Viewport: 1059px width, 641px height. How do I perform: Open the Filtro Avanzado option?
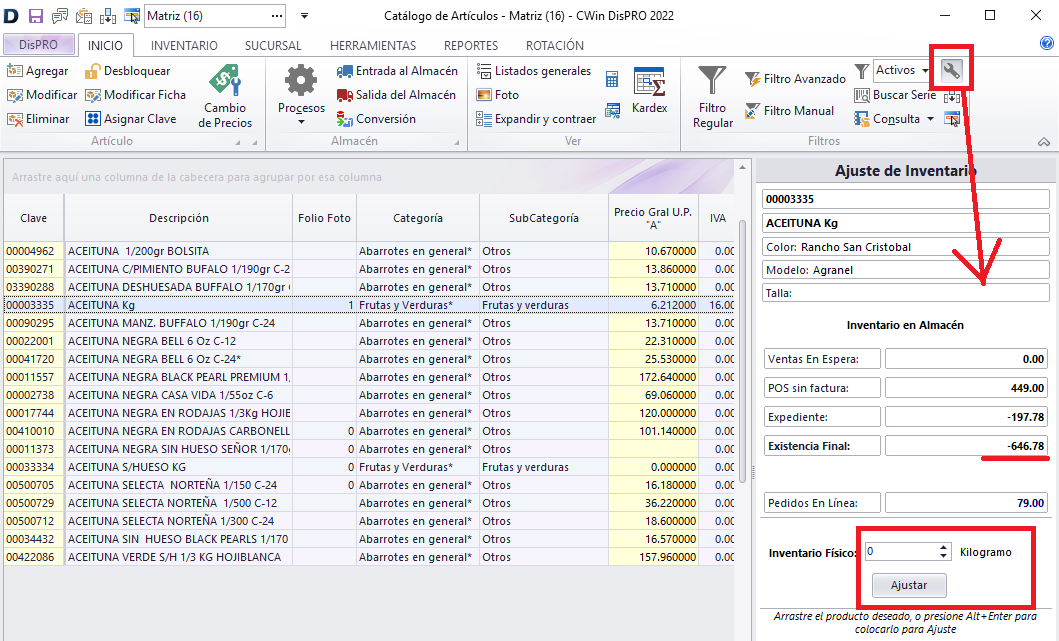click(794, 79)
